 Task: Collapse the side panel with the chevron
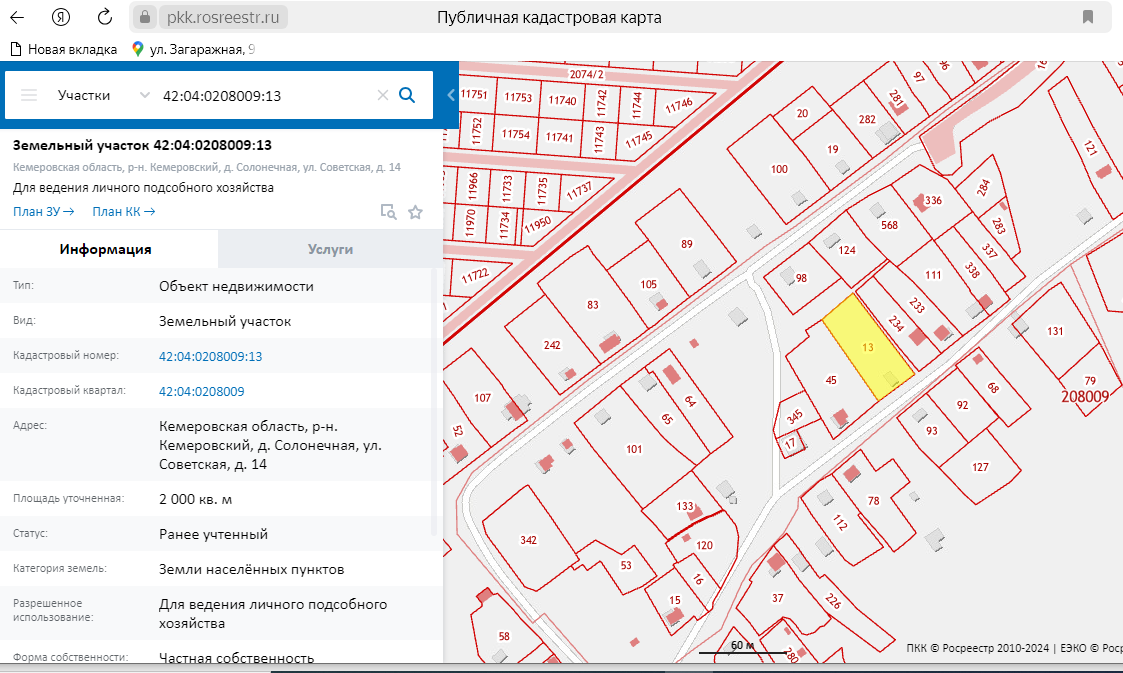click(450, 95)
